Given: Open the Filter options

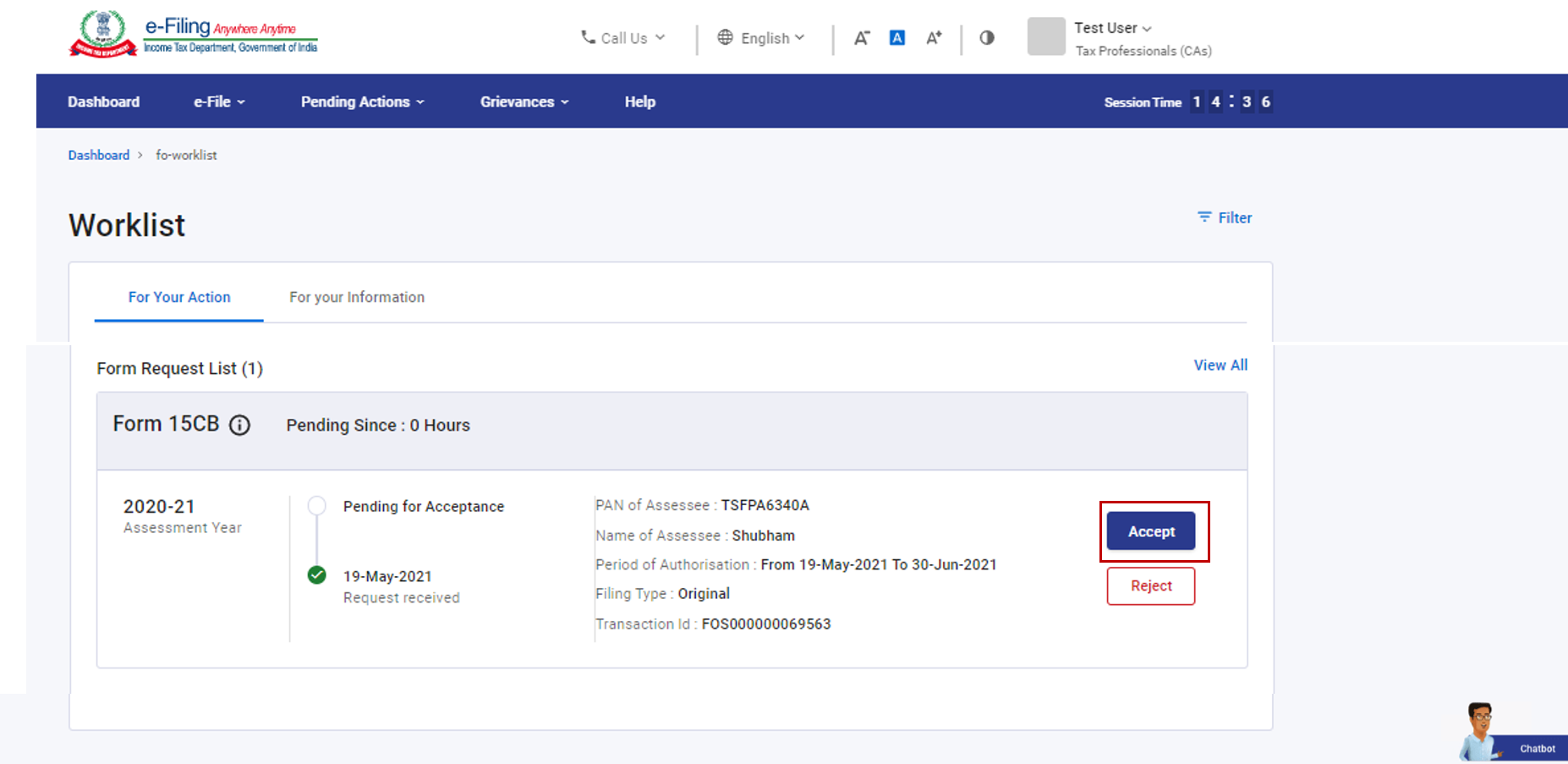Looking at the screenshot, I should (x=1225, y=217).
